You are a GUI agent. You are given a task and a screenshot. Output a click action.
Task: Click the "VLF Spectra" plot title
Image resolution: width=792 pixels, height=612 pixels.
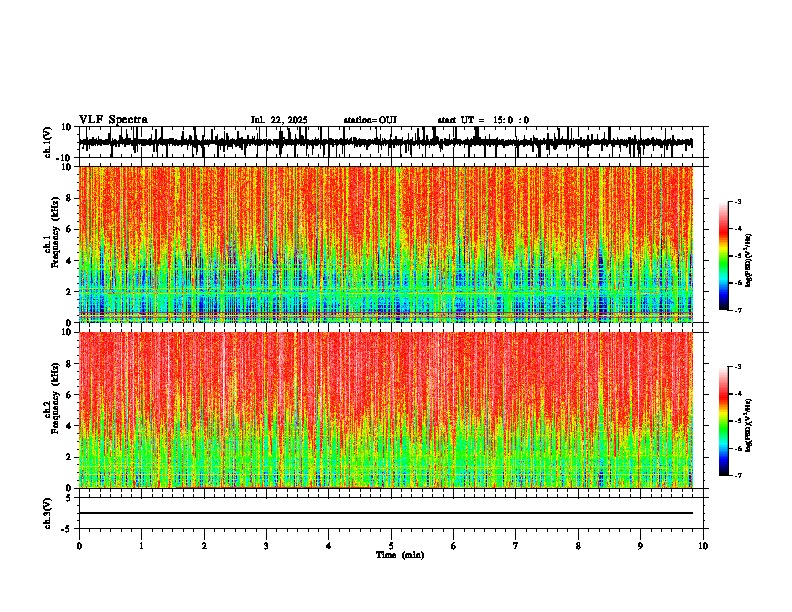pos(113,120)
